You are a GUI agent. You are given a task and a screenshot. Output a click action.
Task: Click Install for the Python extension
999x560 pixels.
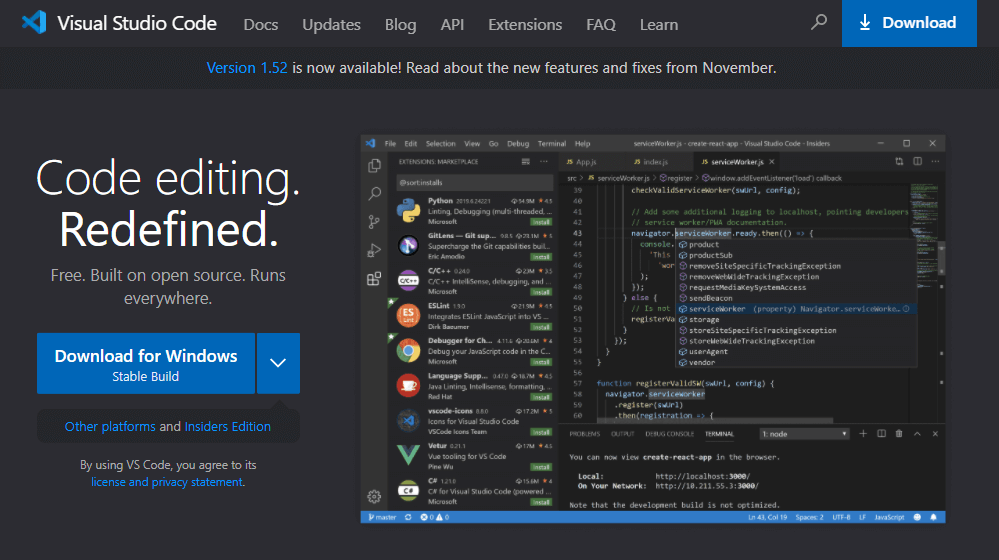click(x=542, y=222)
